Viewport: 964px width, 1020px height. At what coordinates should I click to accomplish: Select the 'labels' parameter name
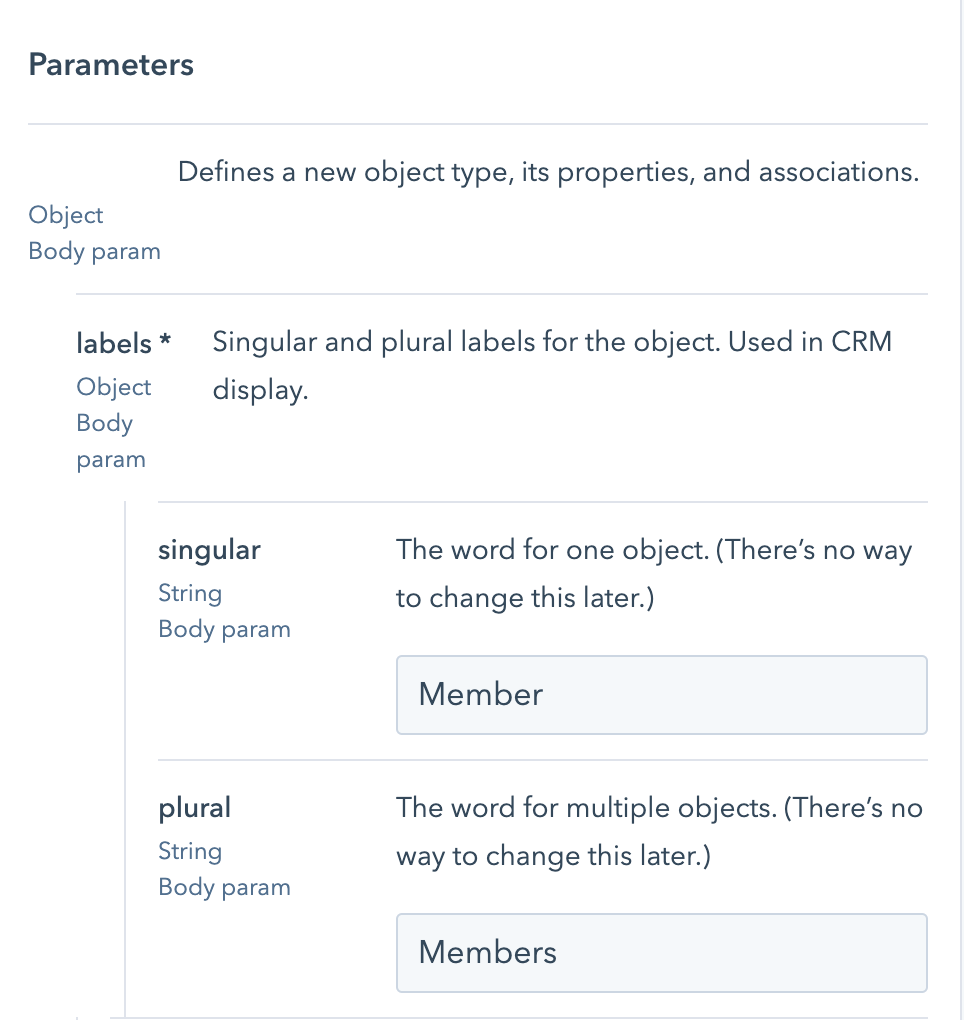click(113, 343)
